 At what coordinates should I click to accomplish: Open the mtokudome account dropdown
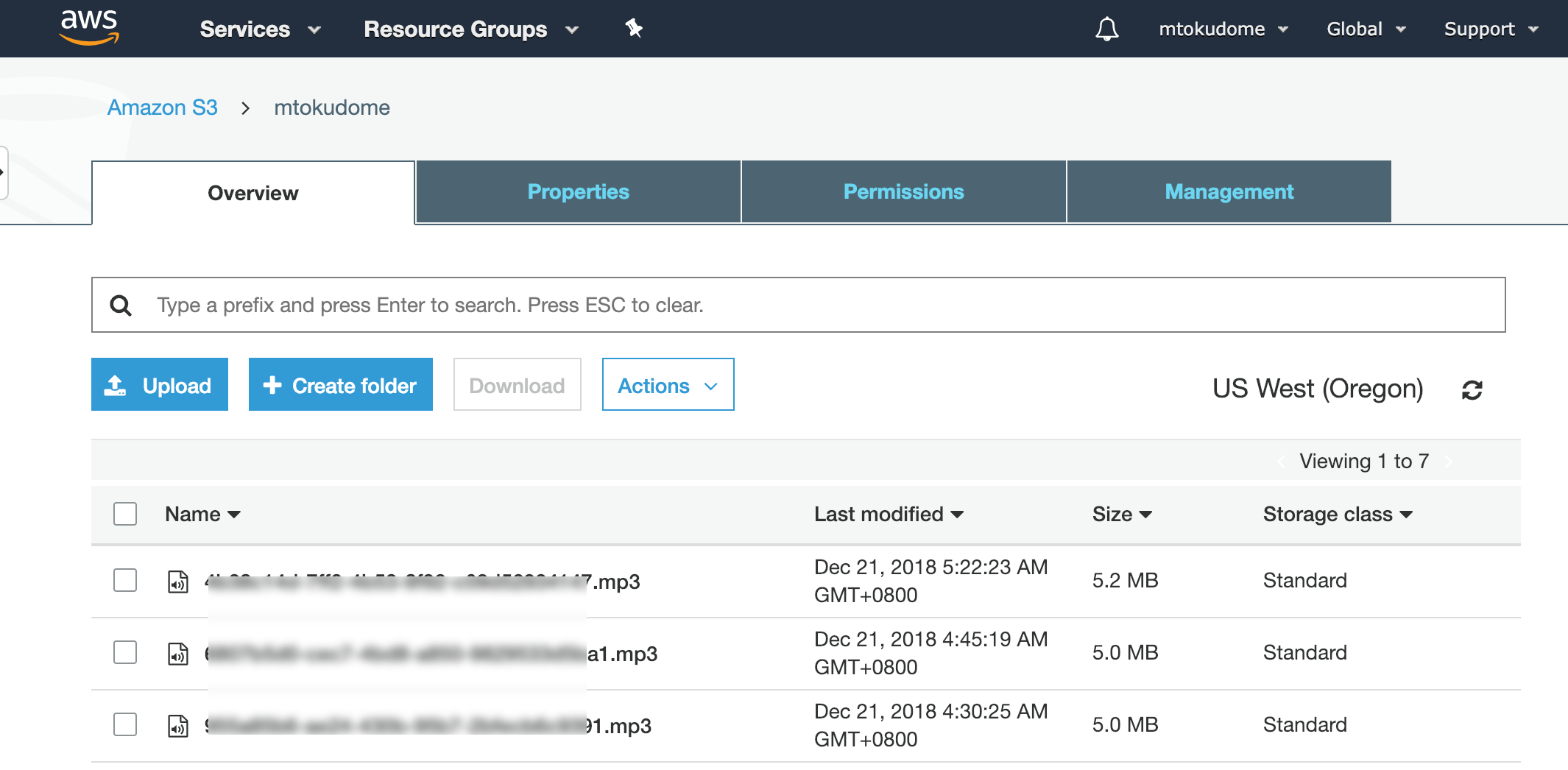(x=1223, y=29)
